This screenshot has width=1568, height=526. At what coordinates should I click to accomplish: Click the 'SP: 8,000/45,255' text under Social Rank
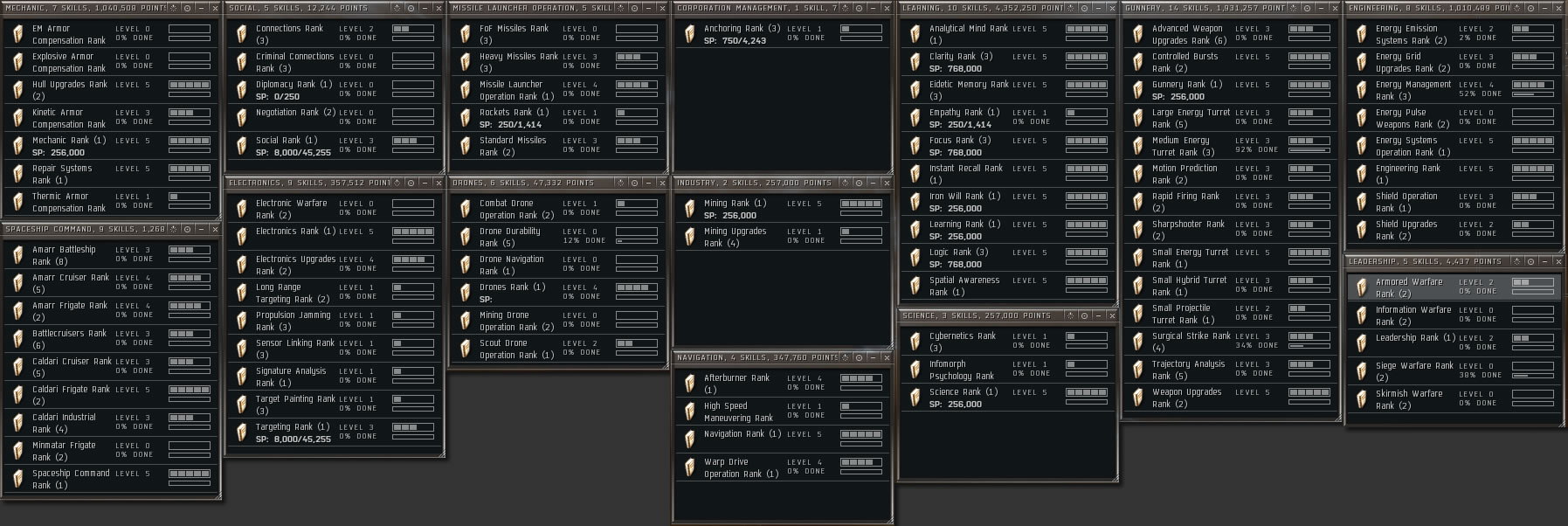[293, 152]
